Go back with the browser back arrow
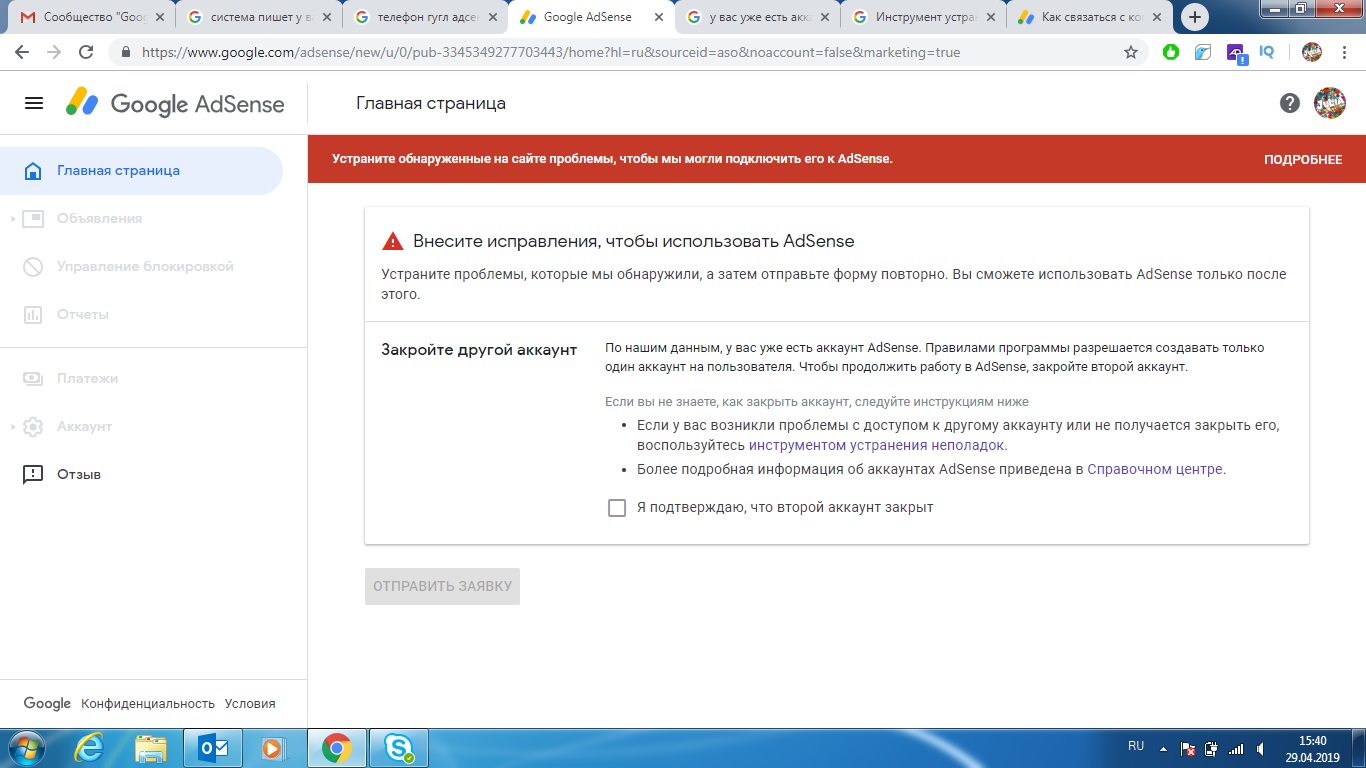The height and width of the screenshot is (768, 1366). [24, 52]
